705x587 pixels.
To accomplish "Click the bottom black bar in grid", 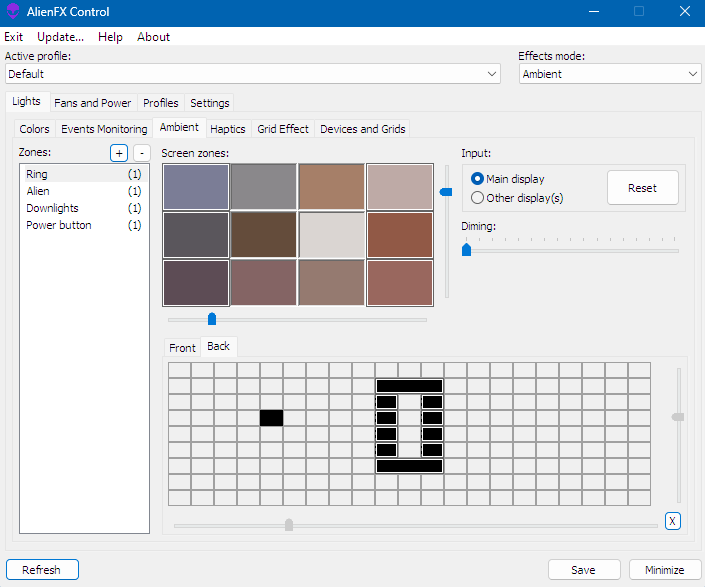I will click(x=409, y=466).
